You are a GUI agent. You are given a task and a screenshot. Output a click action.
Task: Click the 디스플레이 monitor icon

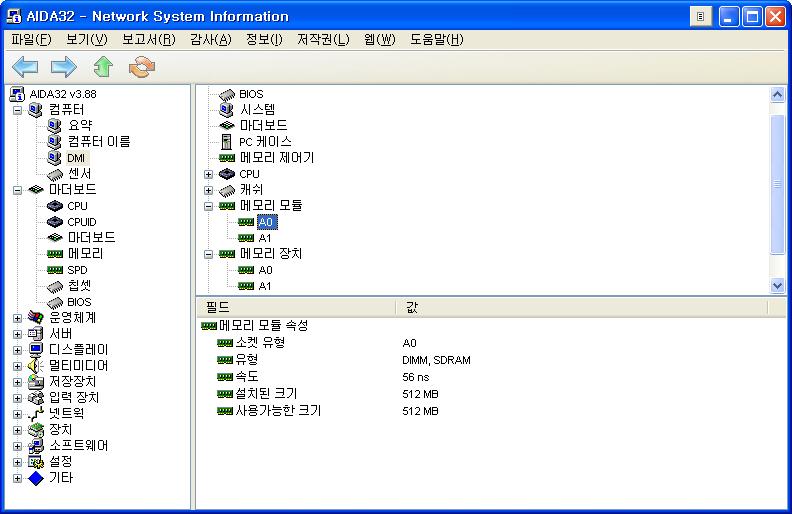(x=35, y=349)
